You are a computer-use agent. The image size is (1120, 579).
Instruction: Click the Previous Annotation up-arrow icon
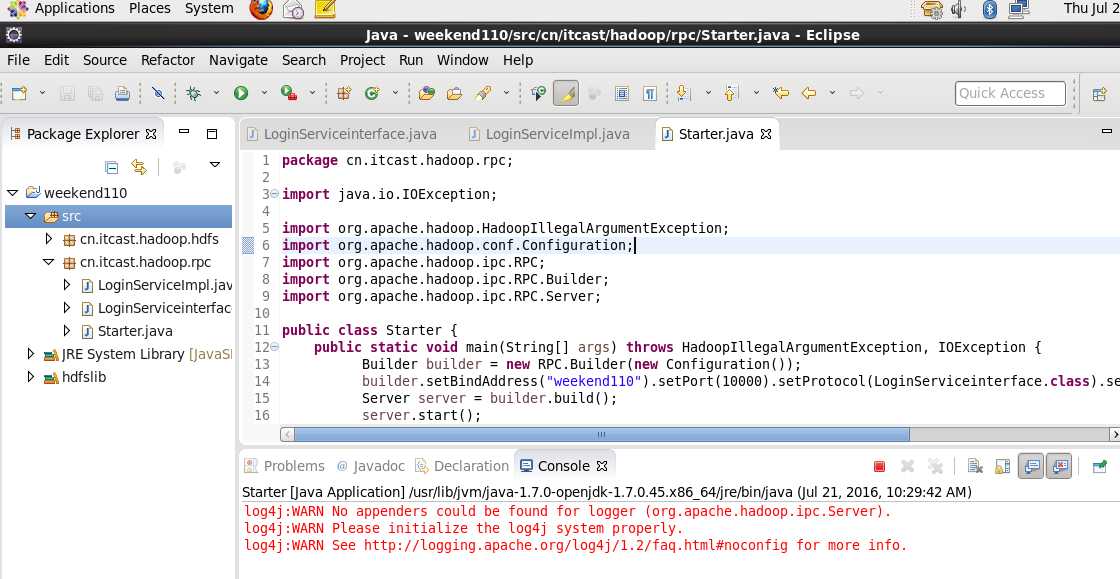coord(730,93)
